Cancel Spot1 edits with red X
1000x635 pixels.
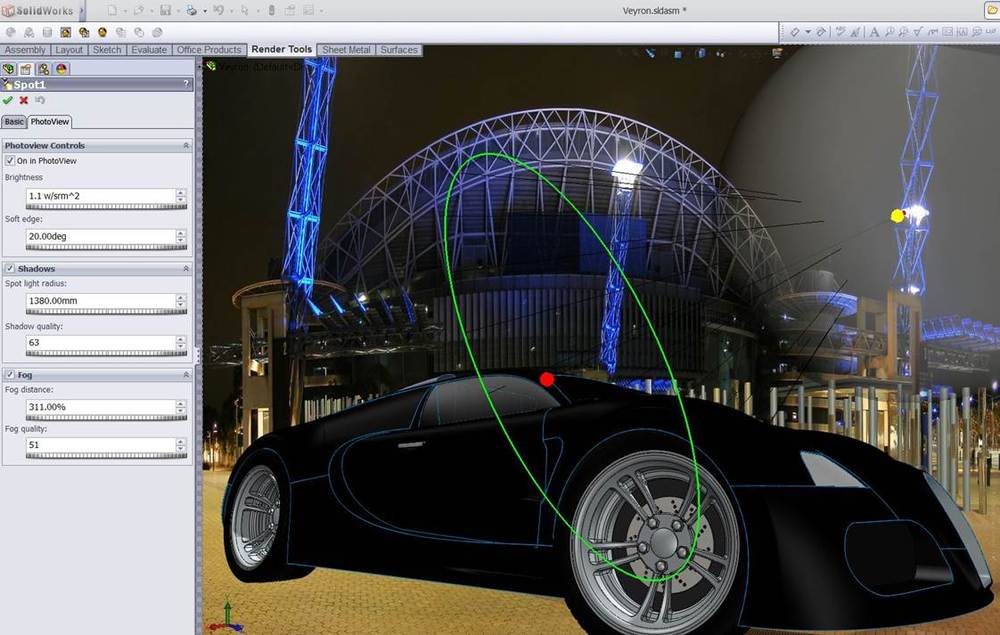(x=24, y=101)
